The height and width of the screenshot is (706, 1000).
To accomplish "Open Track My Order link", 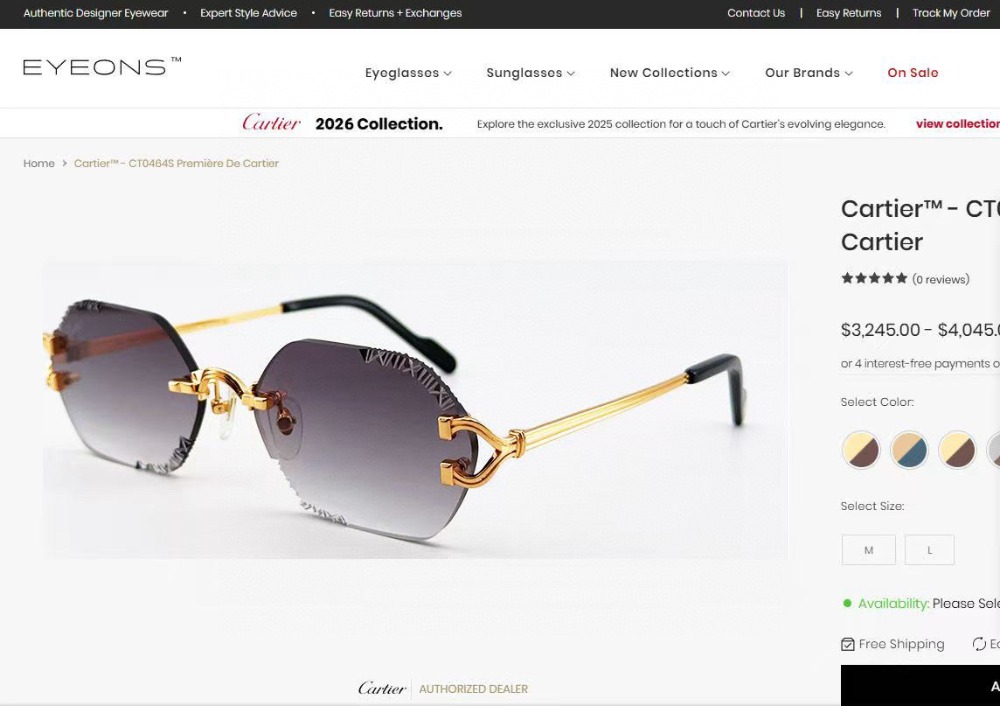I will pos(951,13).
